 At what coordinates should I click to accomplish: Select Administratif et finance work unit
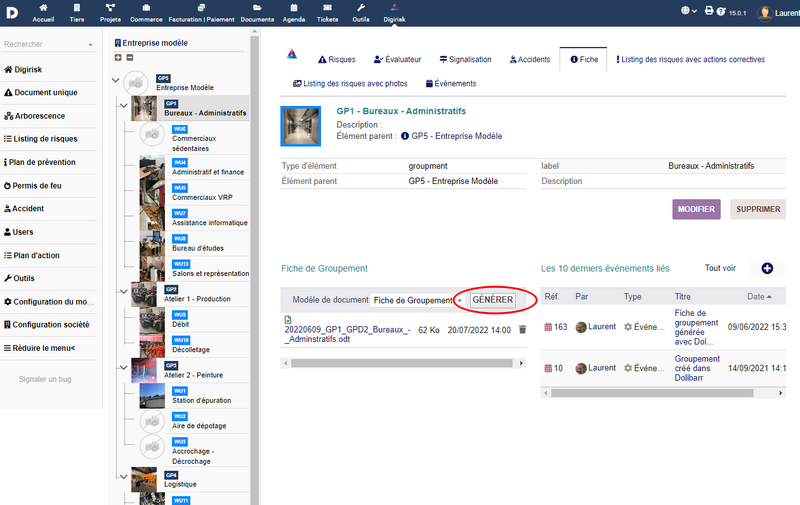pyautogui.click(x=208, y=172)
